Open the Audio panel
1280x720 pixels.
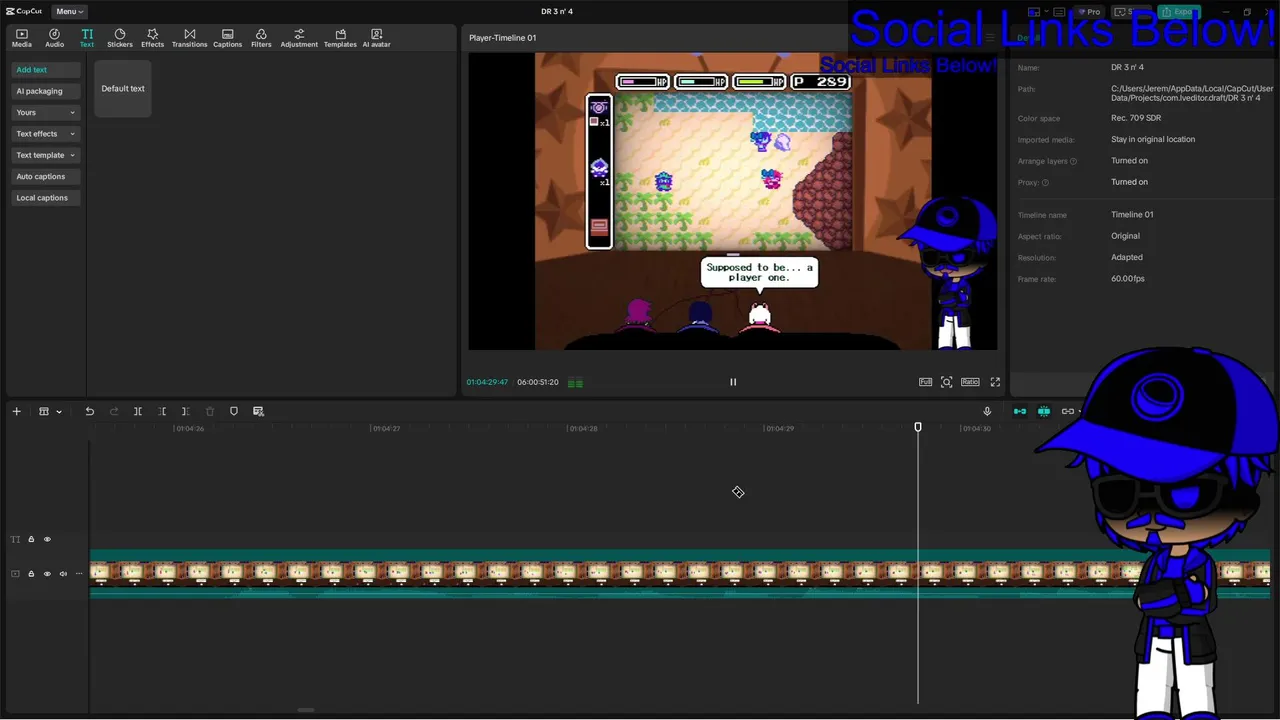54,38
